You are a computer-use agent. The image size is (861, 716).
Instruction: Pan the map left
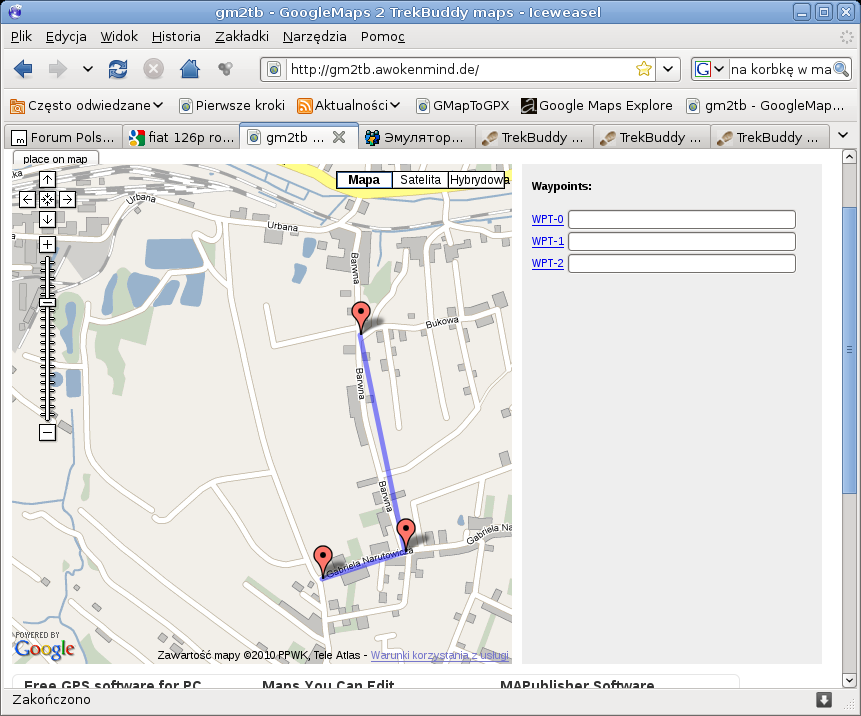(x=27, y=199)
